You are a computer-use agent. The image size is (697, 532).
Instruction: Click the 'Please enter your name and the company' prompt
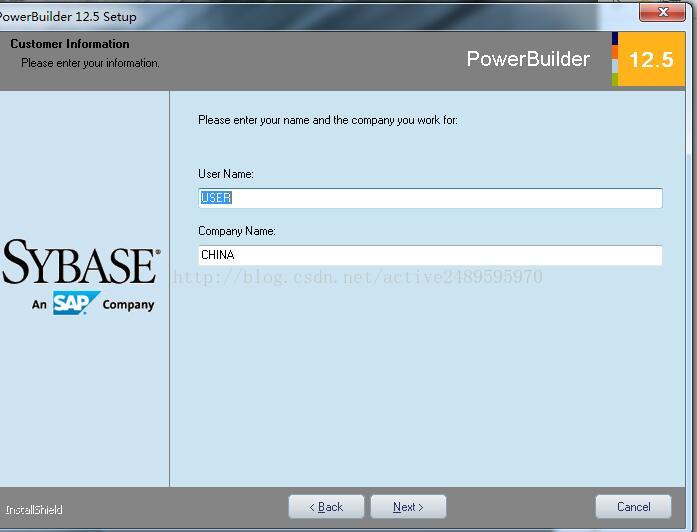328,120
